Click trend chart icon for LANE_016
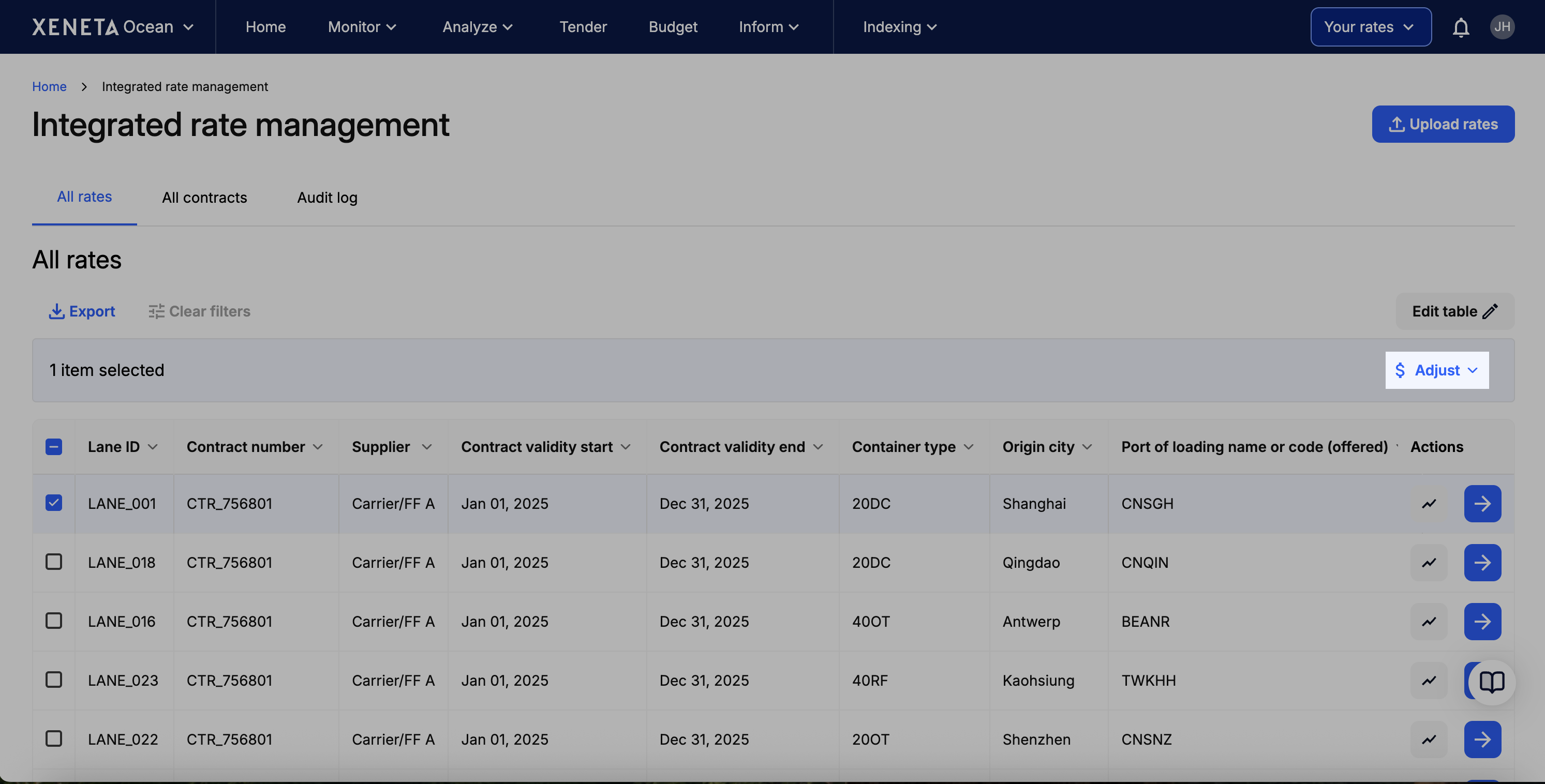This screenshot has width=1545, height=784. coord(1429,622)
